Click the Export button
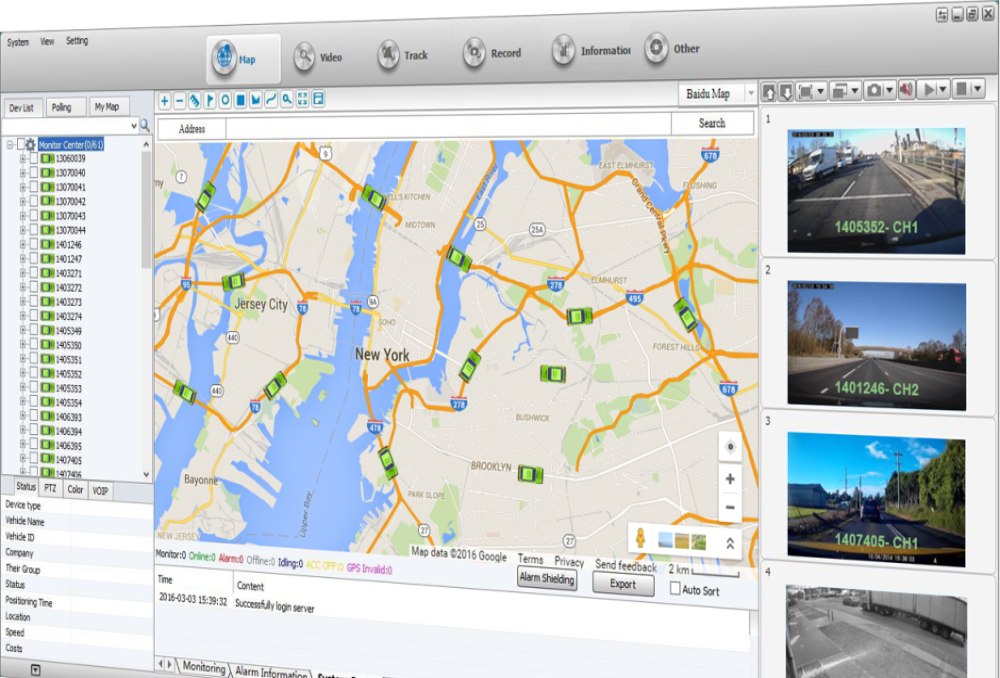Viewport: 1000px width, 678px height. point(623,584)
